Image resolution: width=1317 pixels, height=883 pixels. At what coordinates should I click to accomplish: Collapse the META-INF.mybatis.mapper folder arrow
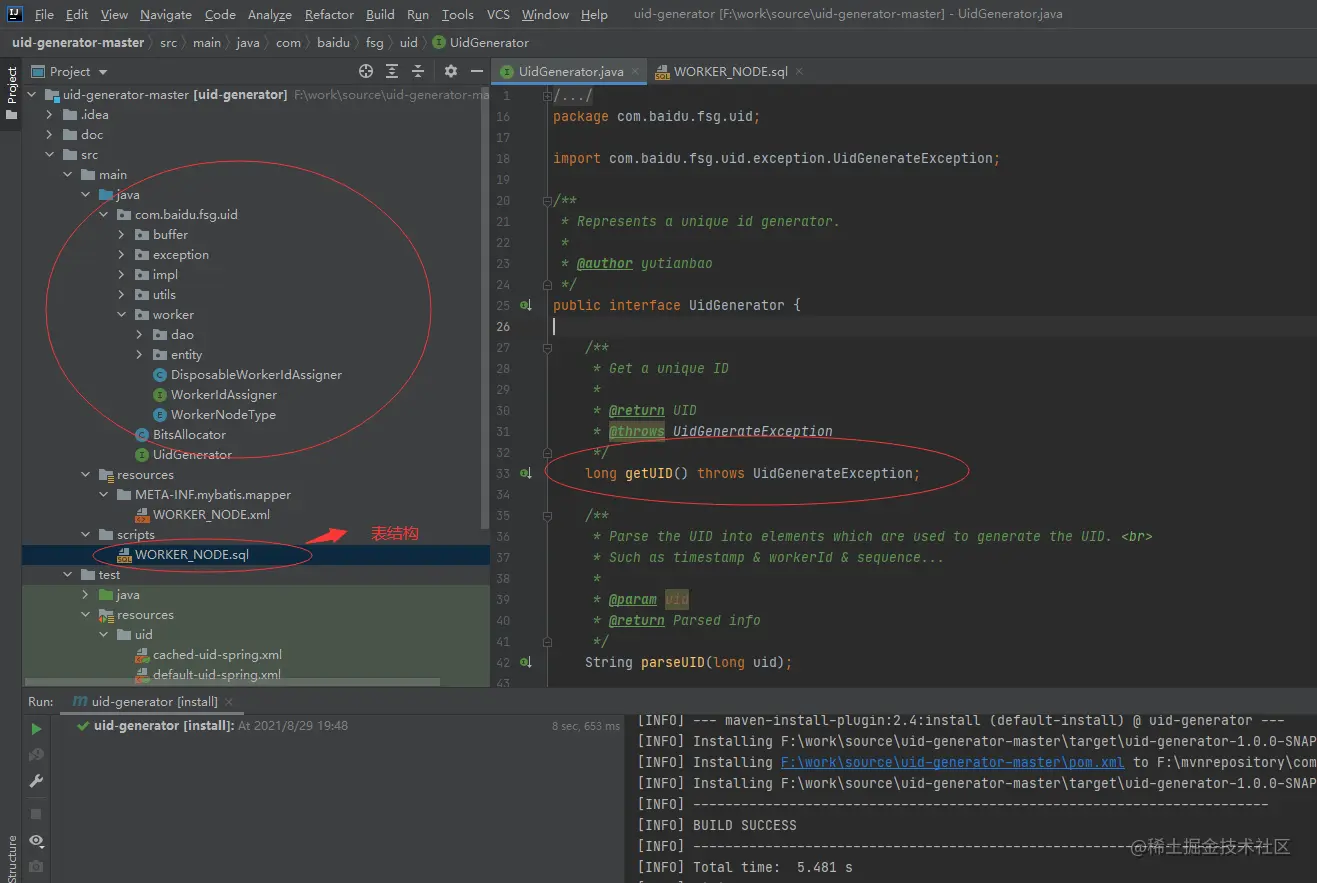point(103,494)
